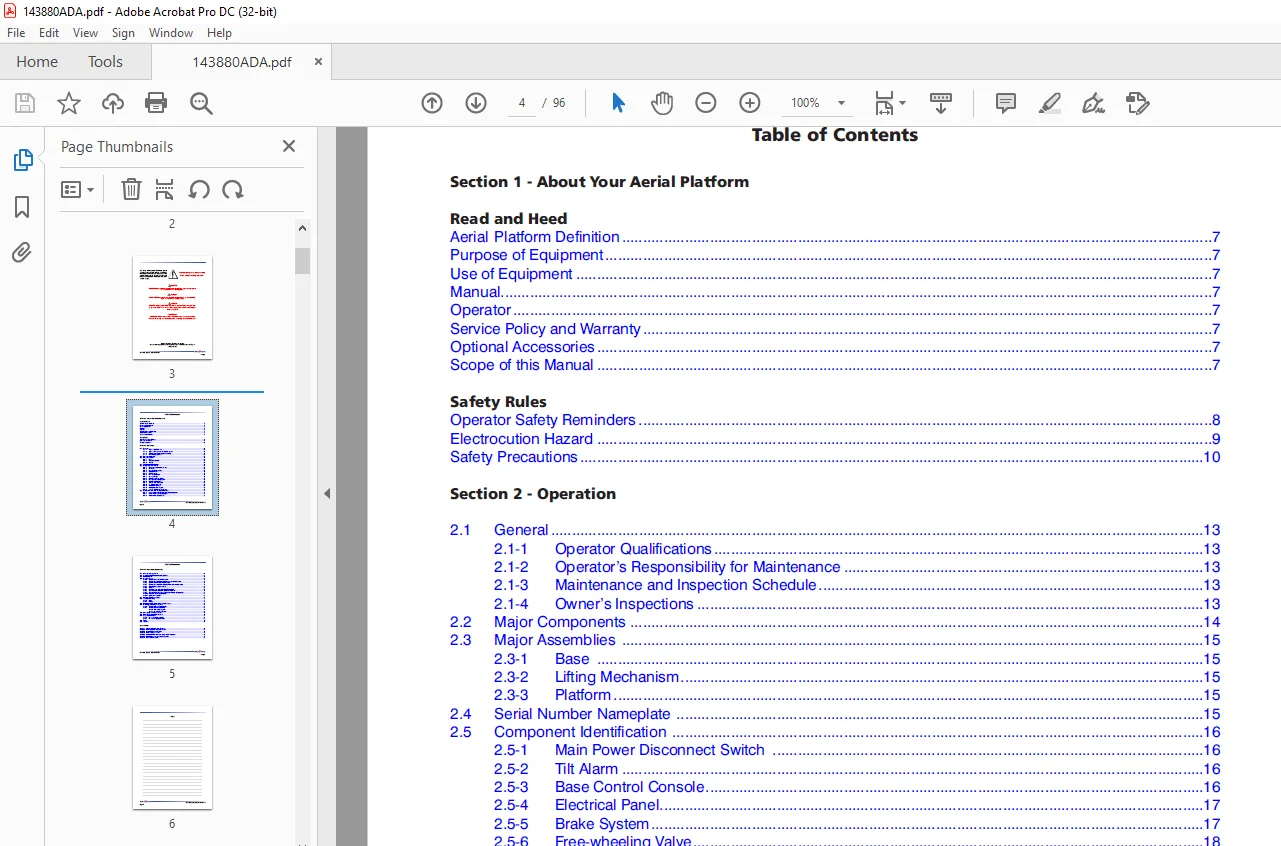1281x846 pixels.
Task: Open the Sign document pen tool
Action: tap(1093, 103)
